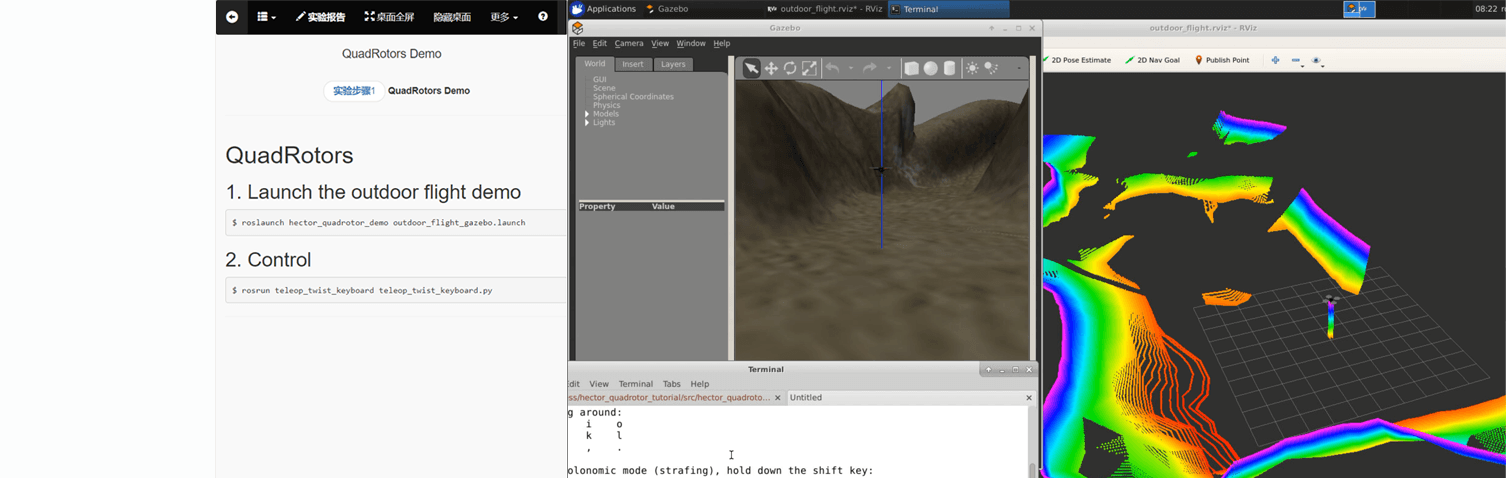Open the View menu in Gazebo
The image size is (1506, 478).
coord(660,43)
